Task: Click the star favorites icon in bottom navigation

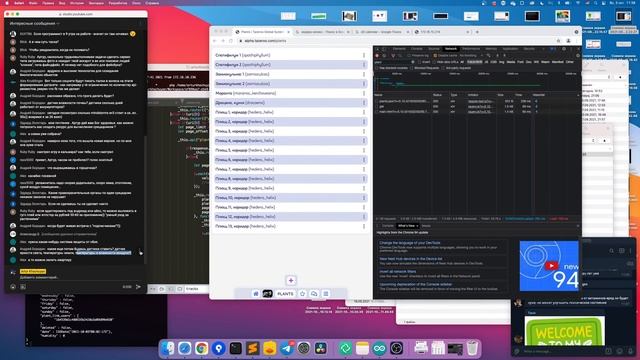Action: [x=302, y=293]
